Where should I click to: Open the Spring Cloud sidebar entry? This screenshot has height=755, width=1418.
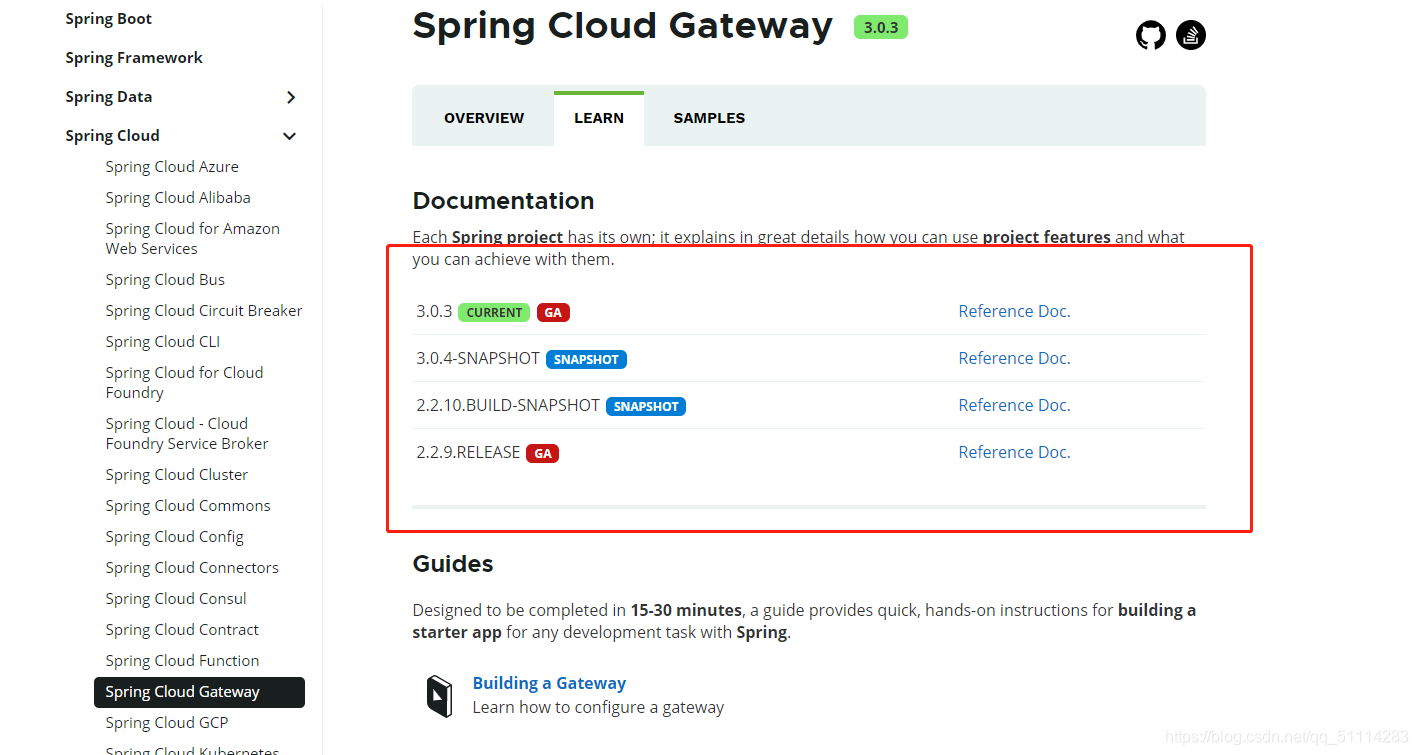coord(112,136)
